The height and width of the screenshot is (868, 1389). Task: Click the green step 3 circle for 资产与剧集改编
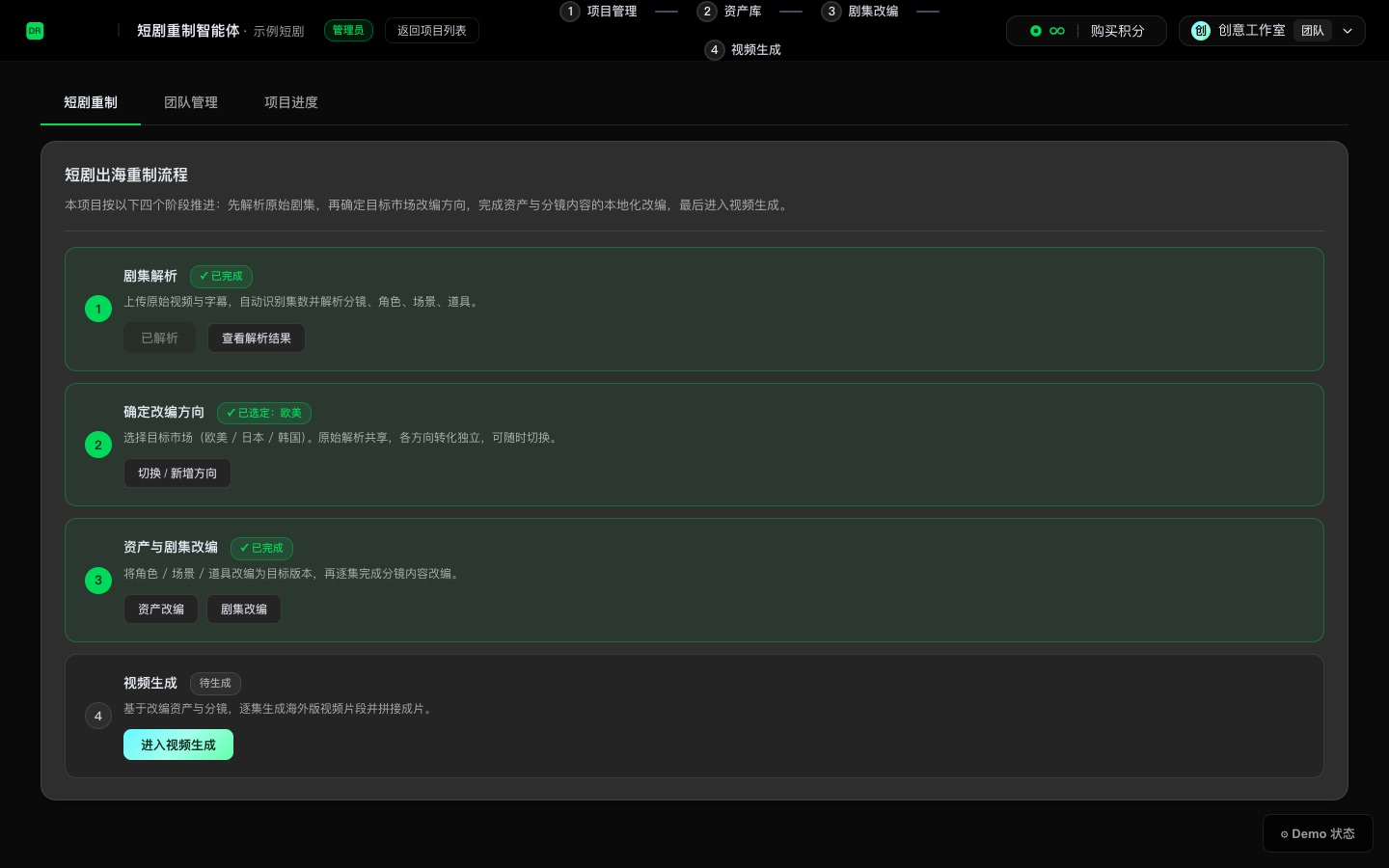98,581
